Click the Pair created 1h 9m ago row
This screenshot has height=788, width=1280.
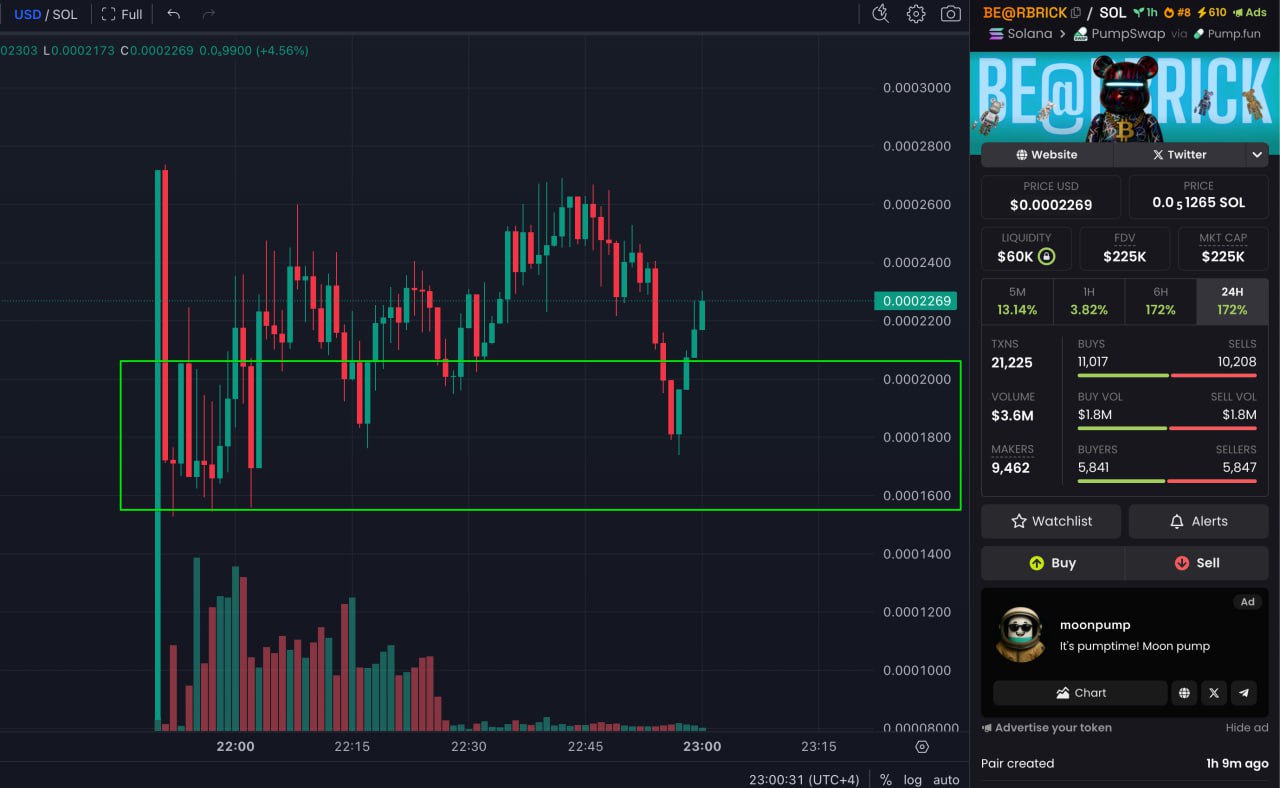click(x=1124, y=764)
